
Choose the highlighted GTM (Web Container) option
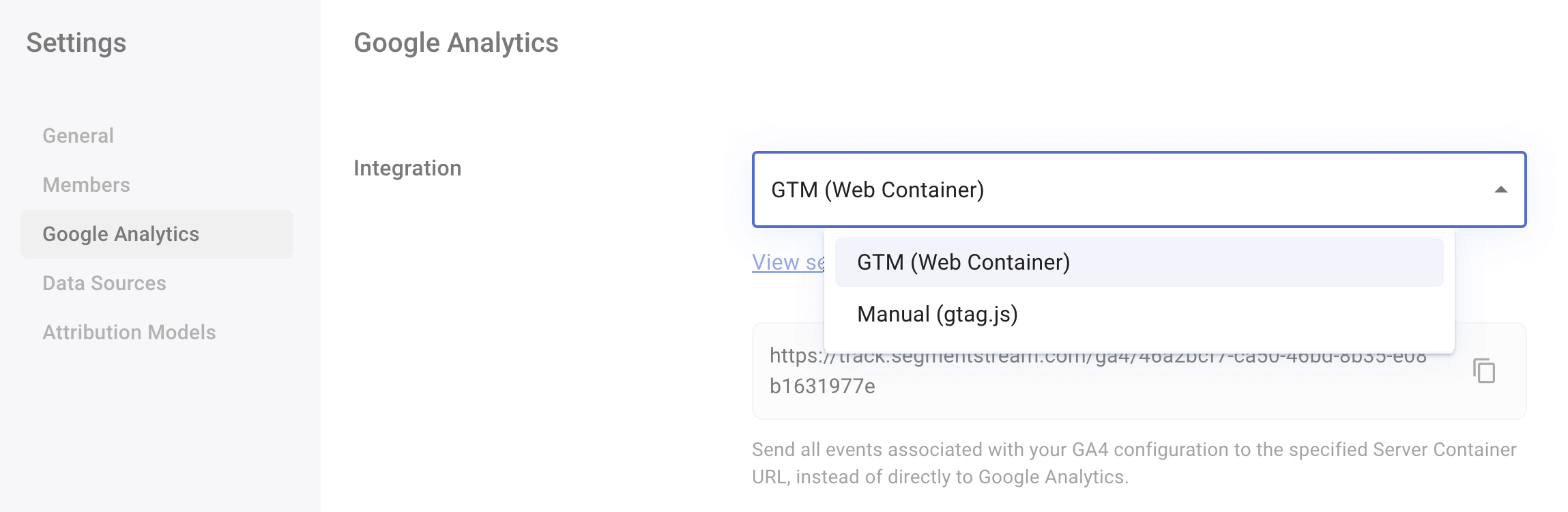[1139, 262]
